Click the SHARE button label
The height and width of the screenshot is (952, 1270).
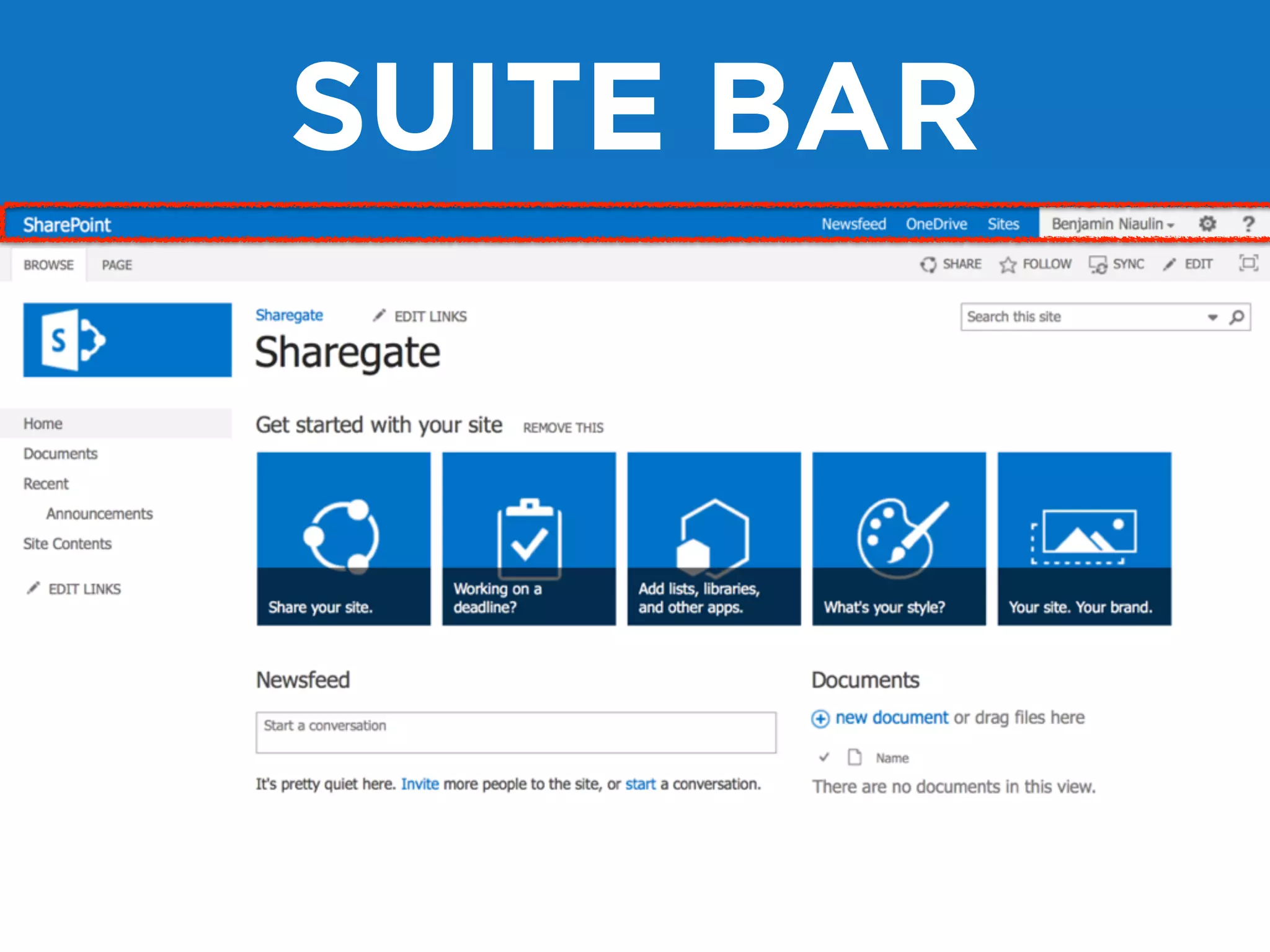pos(962,265)
